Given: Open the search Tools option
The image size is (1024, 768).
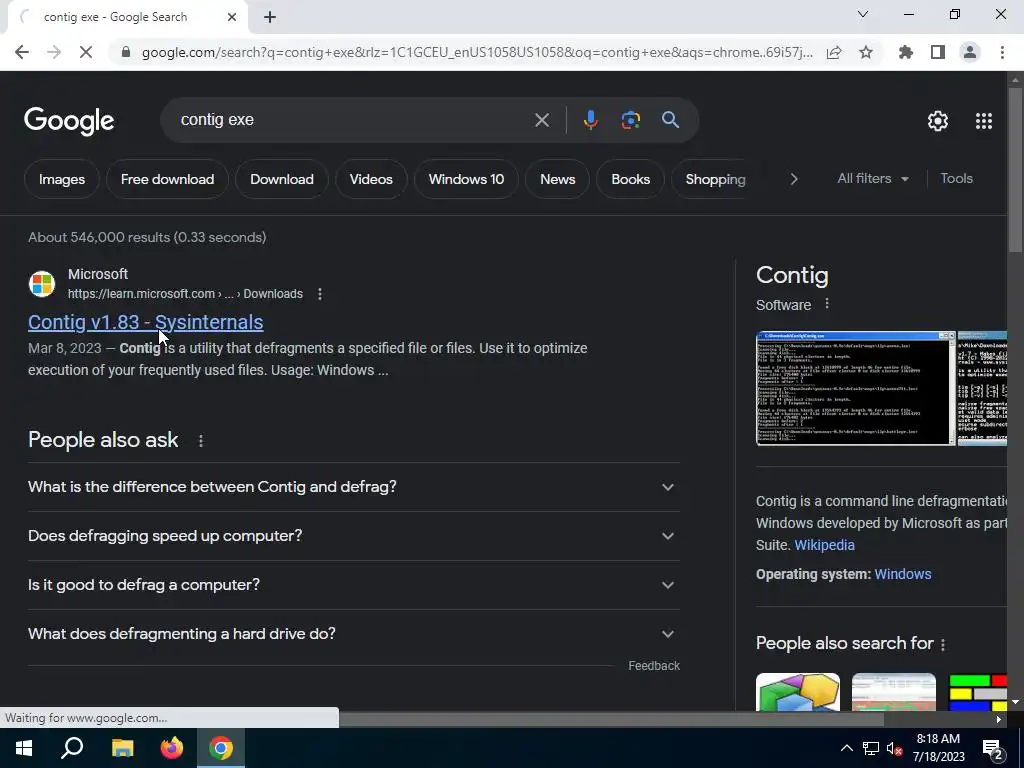Looking at the screenshot, I should point(956,178).
